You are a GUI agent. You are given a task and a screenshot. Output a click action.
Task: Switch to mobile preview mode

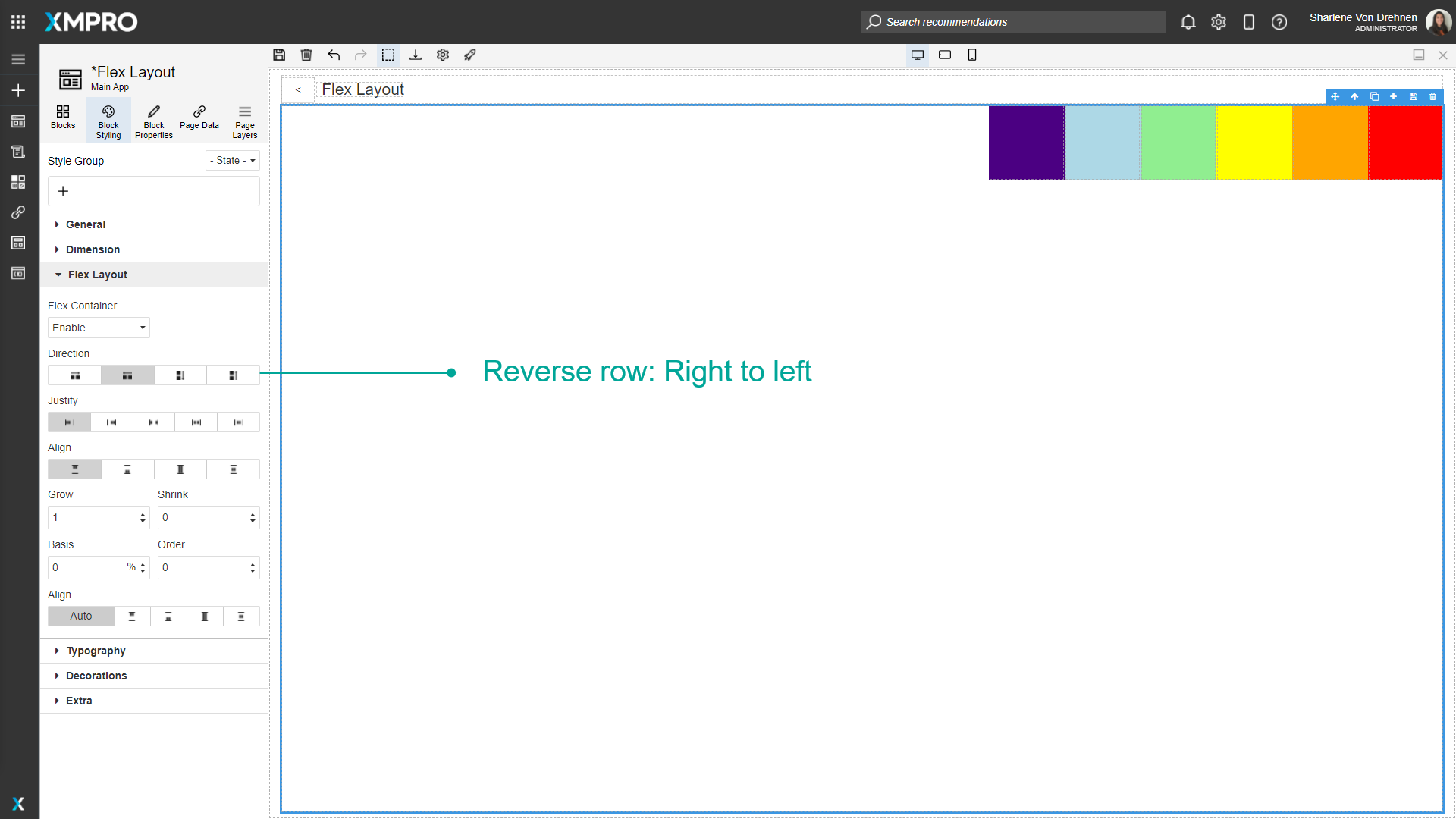[972, 55]
